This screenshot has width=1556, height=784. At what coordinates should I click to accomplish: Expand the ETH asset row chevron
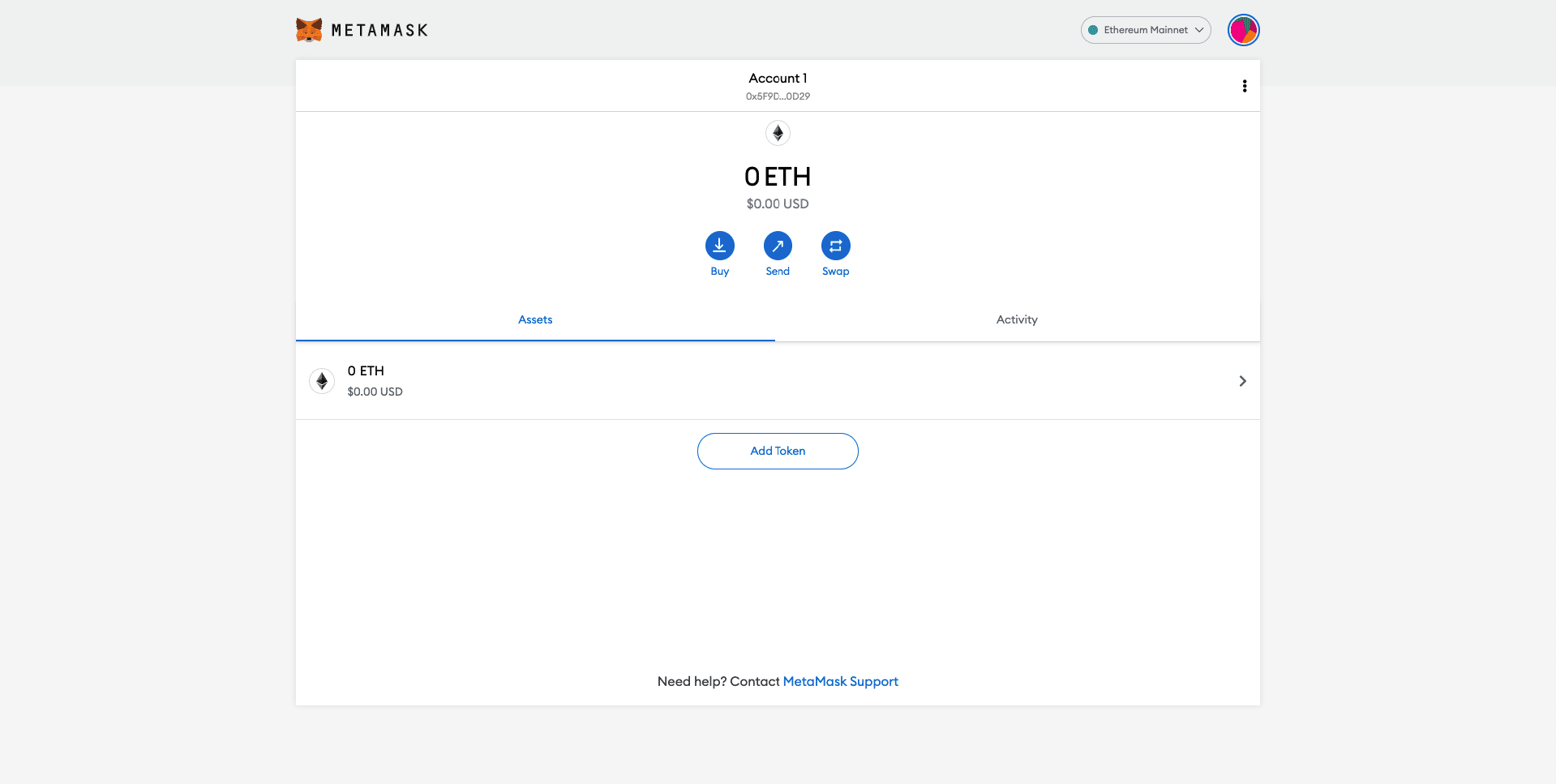coord(1242,381)
